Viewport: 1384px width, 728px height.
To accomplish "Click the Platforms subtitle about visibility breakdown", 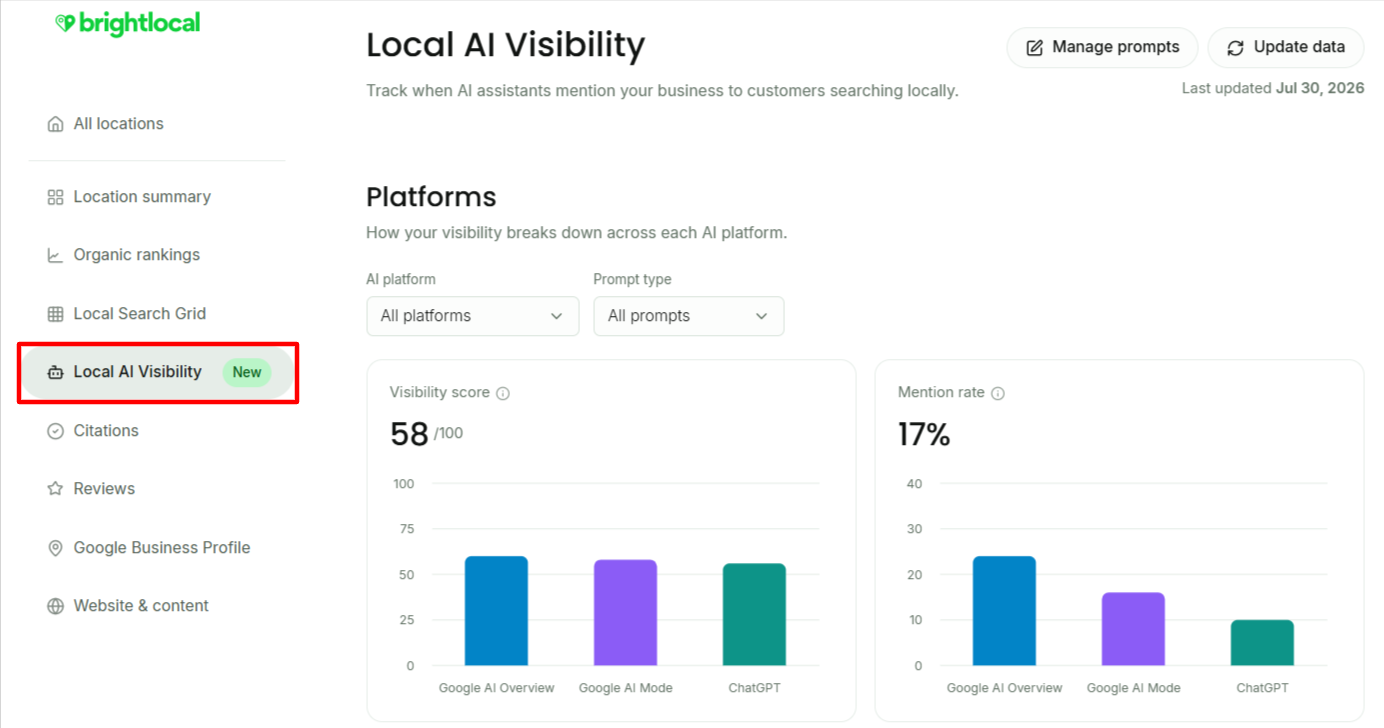I will coord(577,233).
